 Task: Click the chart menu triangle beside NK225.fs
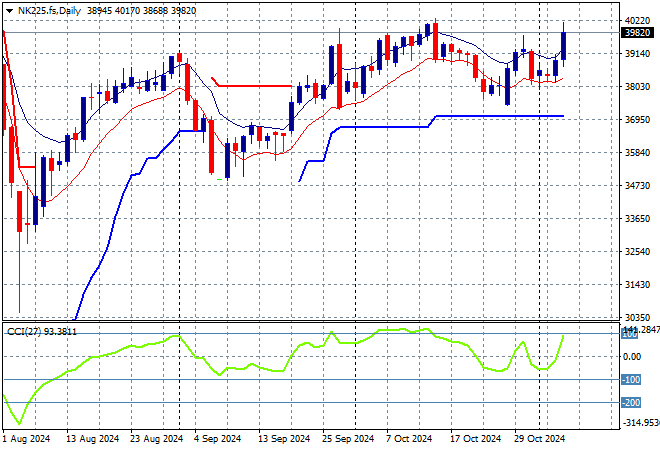(x=9, y=11)
